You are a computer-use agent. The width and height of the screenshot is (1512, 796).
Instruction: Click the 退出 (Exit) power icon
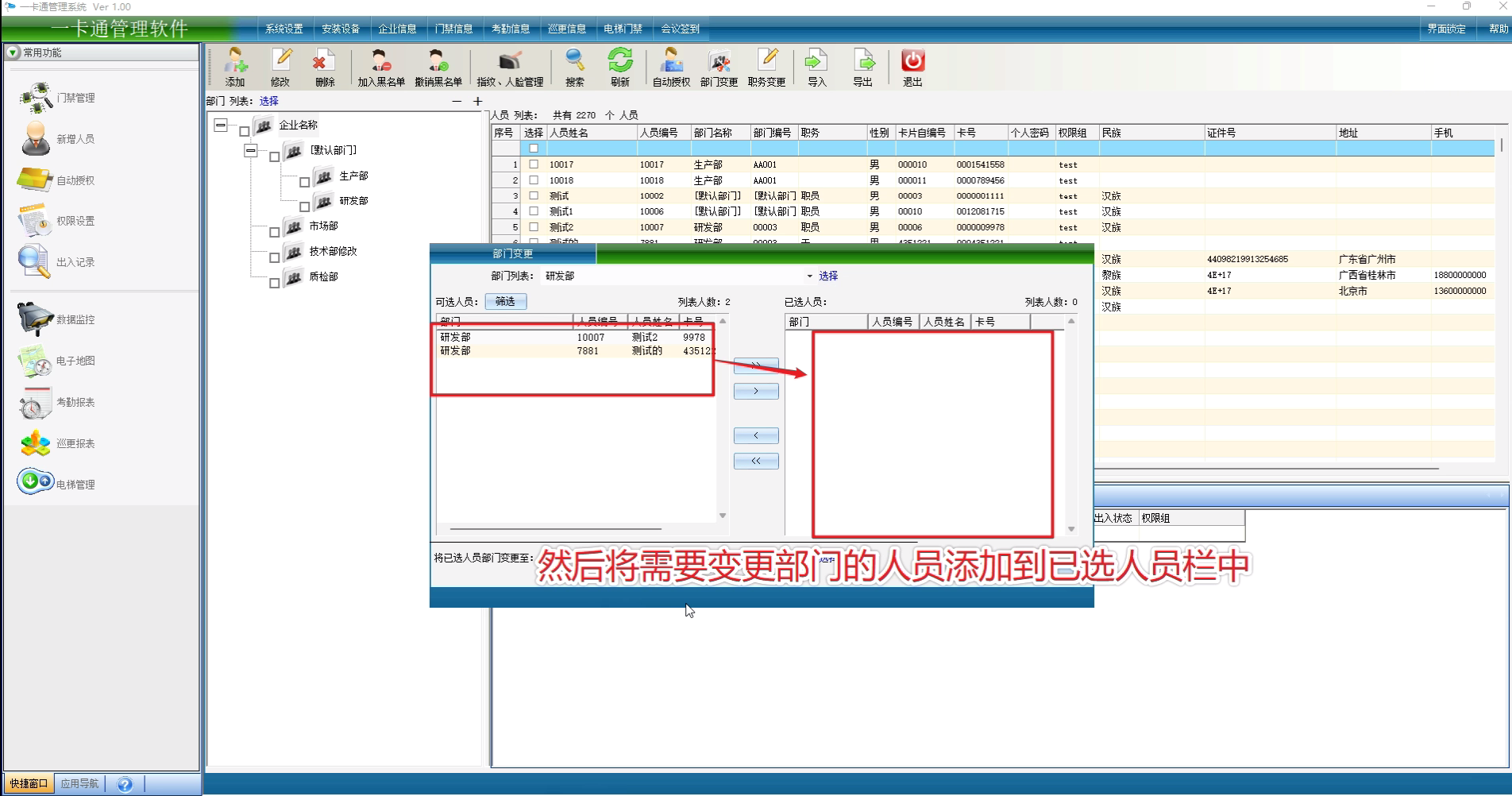(912, 67)
